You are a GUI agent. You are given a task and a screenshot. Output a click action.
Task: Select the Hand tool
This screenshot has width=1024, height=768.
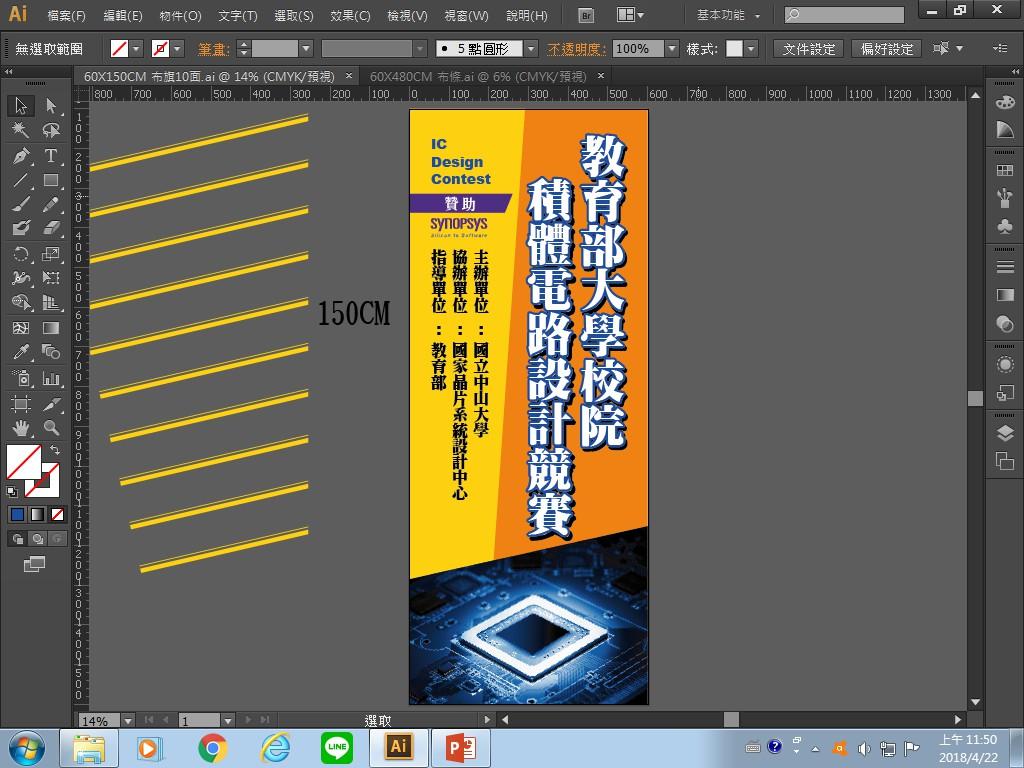pyautogui.click(x=21, y=428)
